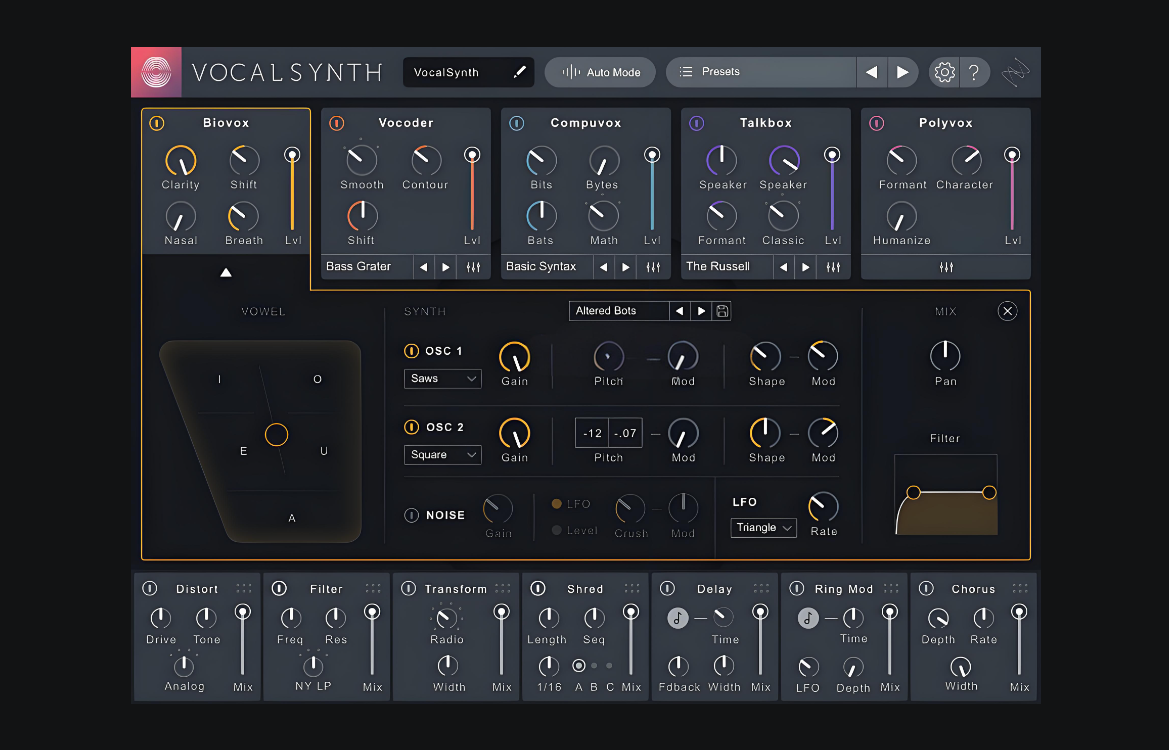Go to previous global preset arrow
The height and width of the screenshot is (750, 1169).
pos(872,72)
